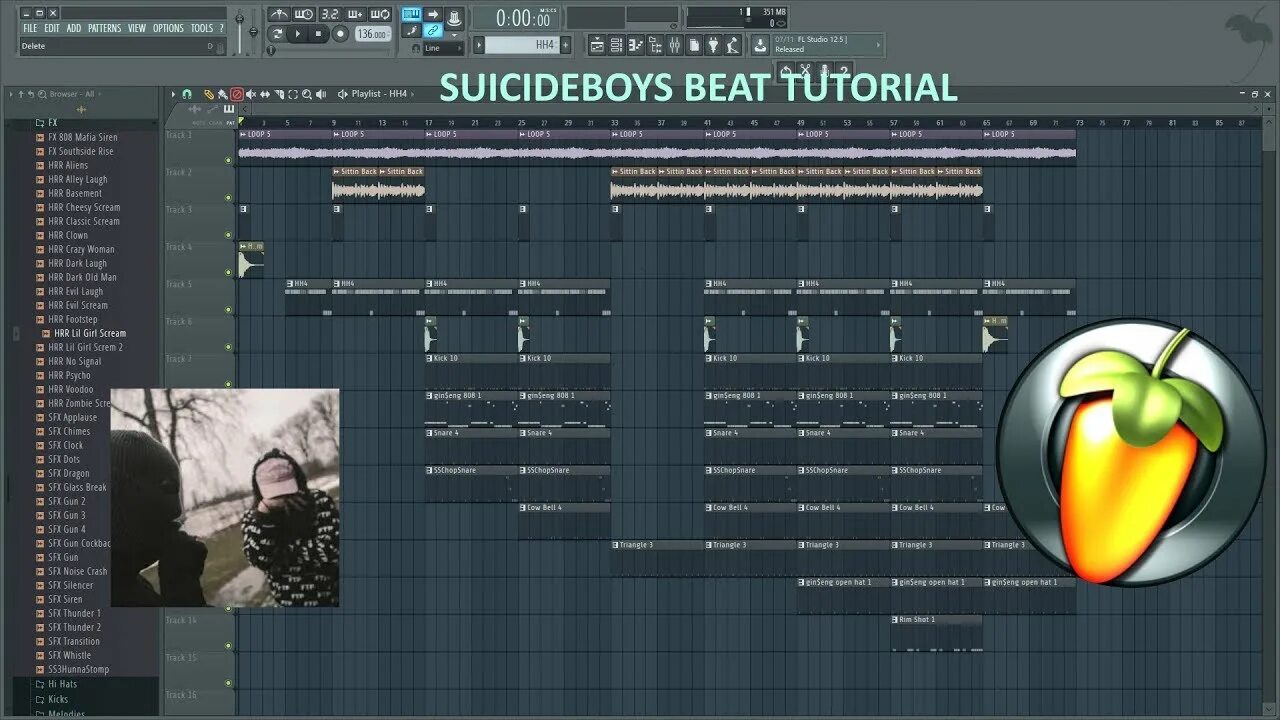The image size is (1280, 720).
Task: Open the HH4 pattern selector
Action: coord(522,45)
